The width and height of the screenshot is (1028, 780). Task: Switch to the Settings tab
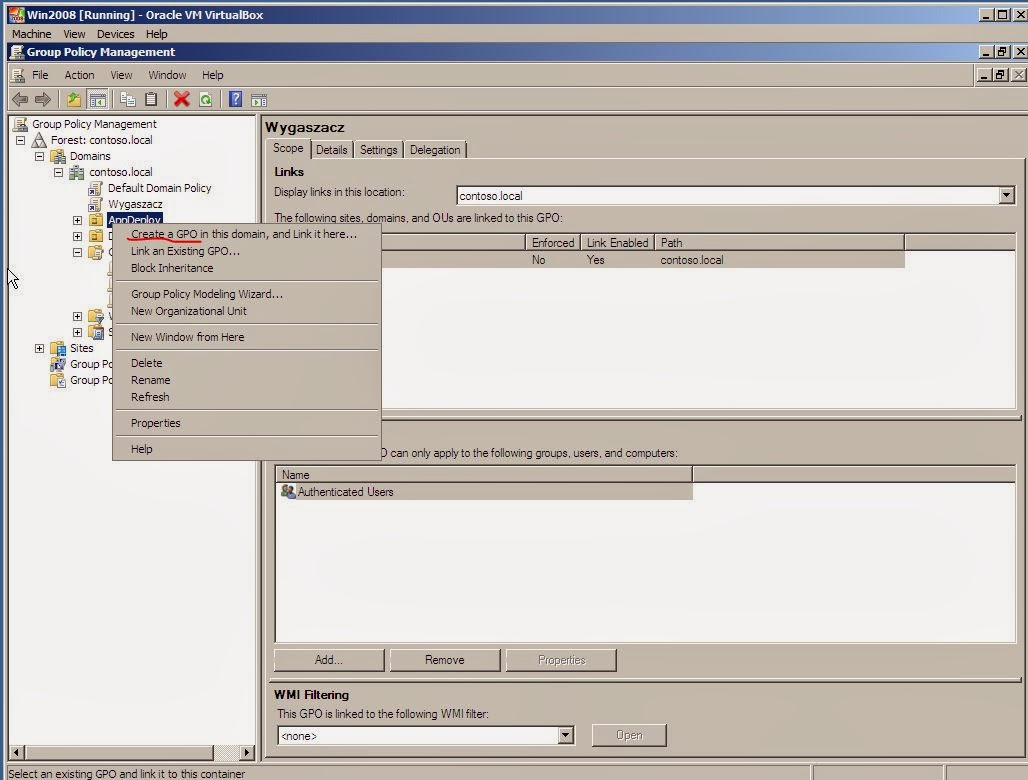tap(378, 150)
